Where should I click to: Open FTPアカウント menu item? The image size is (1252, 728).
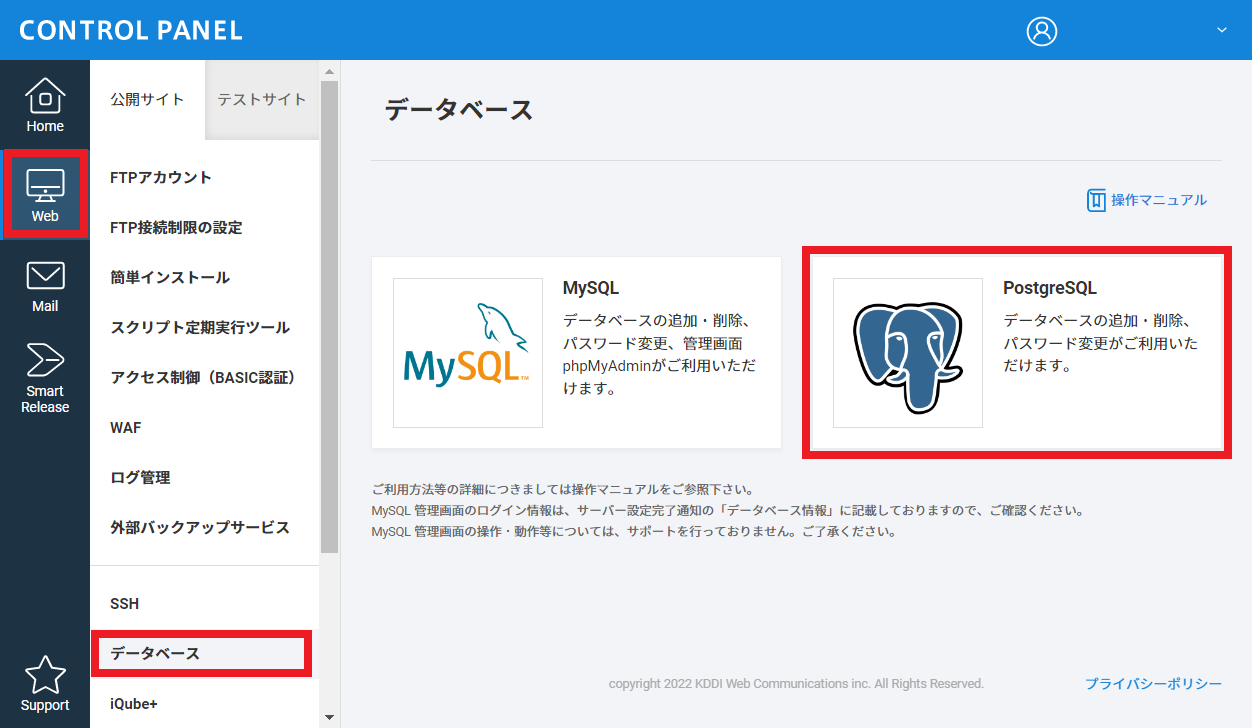[x=161, y=178]
